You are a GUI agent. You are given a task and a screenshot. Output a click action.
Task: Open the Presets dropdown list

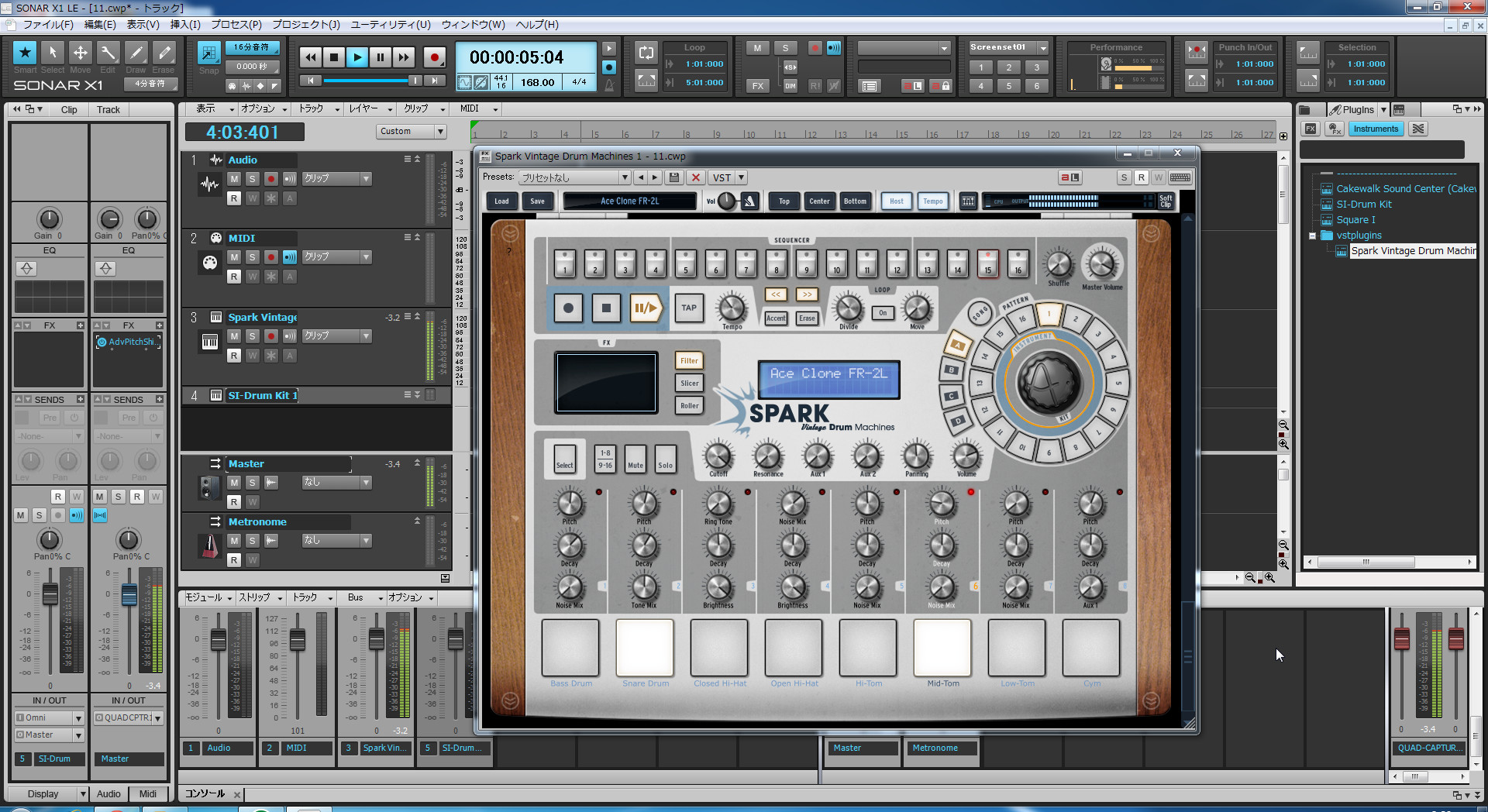tap(625, 177)
